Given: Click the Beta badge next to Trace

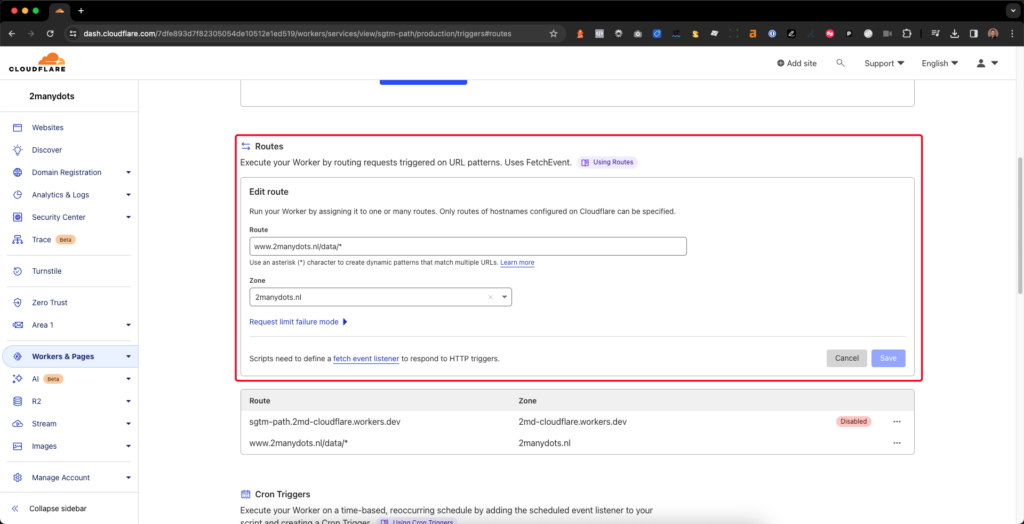Looking at the screenshot, I should (x=65, y=240).
